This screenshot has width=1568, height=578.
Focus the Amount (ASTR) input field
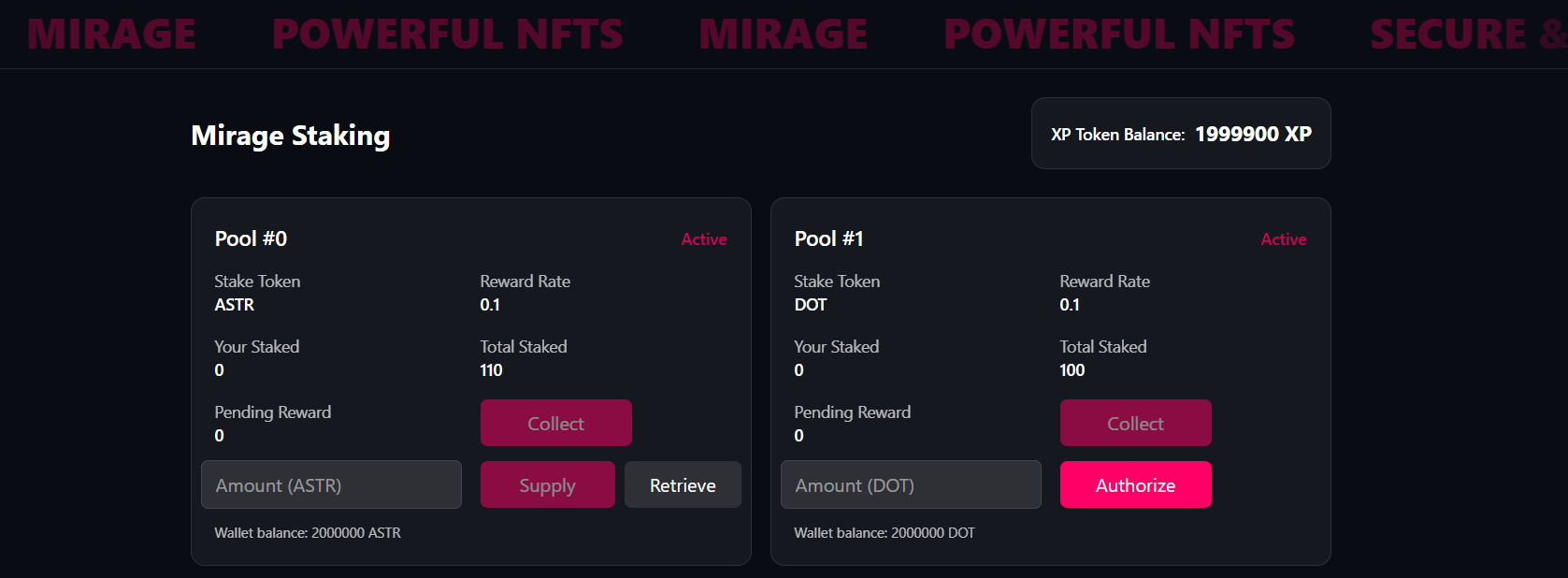331,484
